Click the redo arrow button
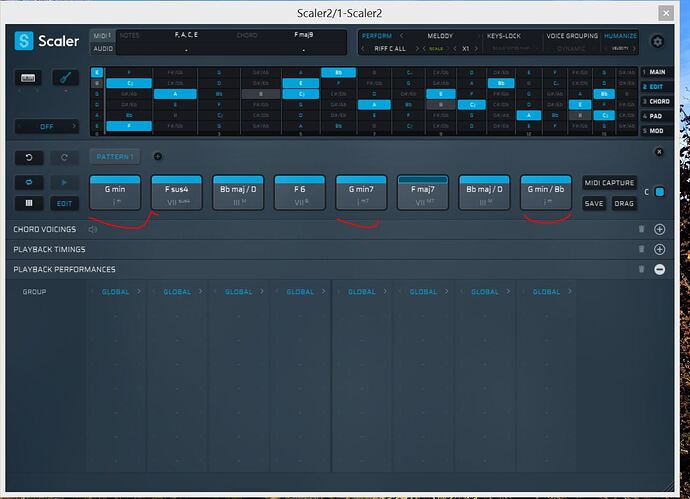Image resolution: width=690 pixels, height=499 pixels. click(64, 158)
